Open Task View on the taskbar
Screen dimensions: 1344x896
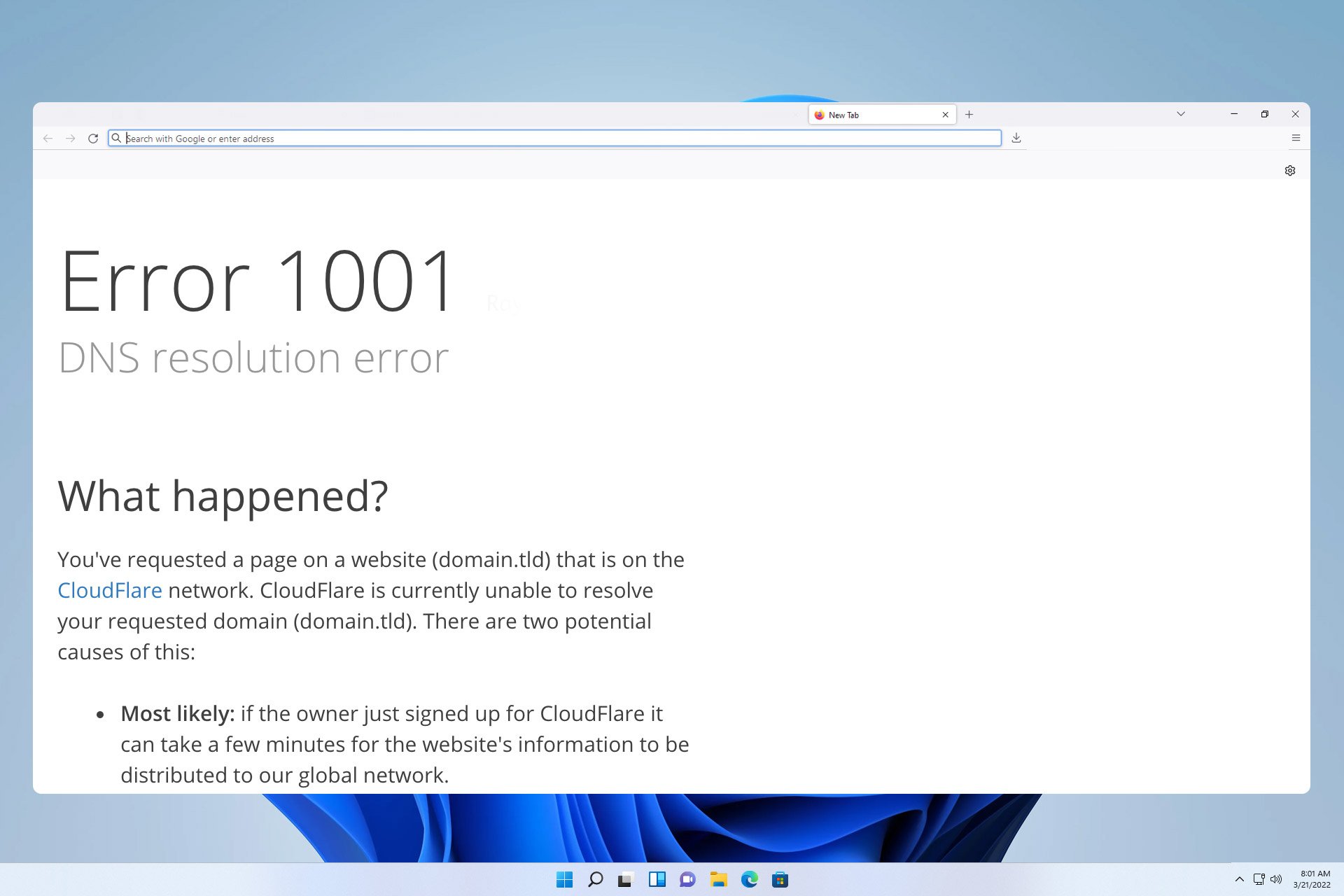626,880
